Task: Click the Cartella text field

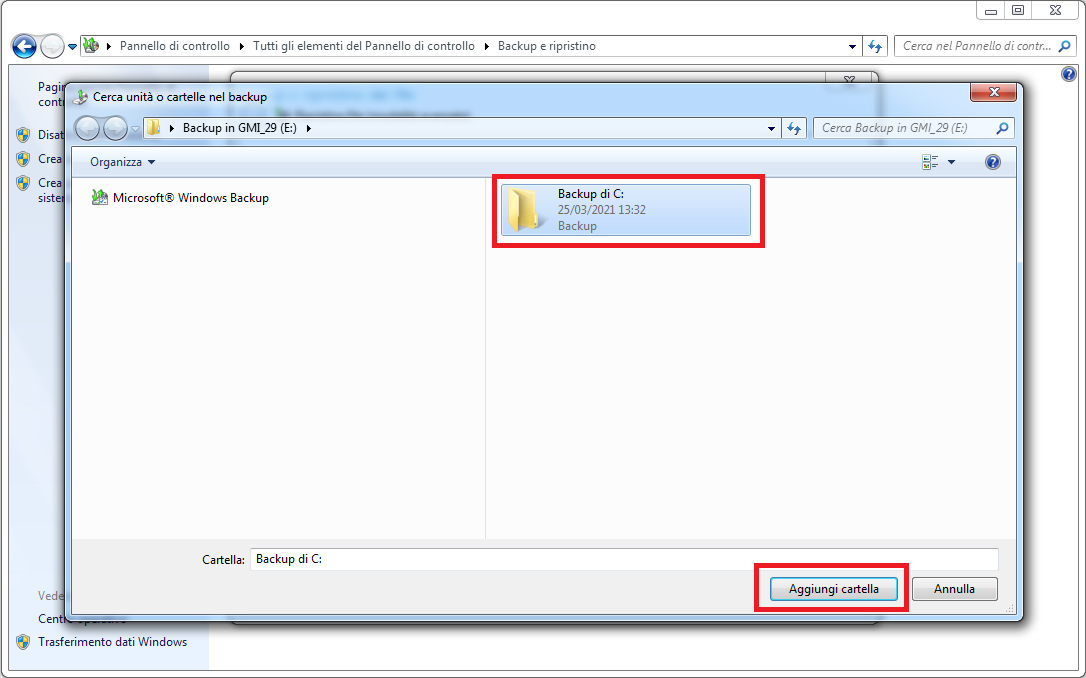Action: (624, 559)
